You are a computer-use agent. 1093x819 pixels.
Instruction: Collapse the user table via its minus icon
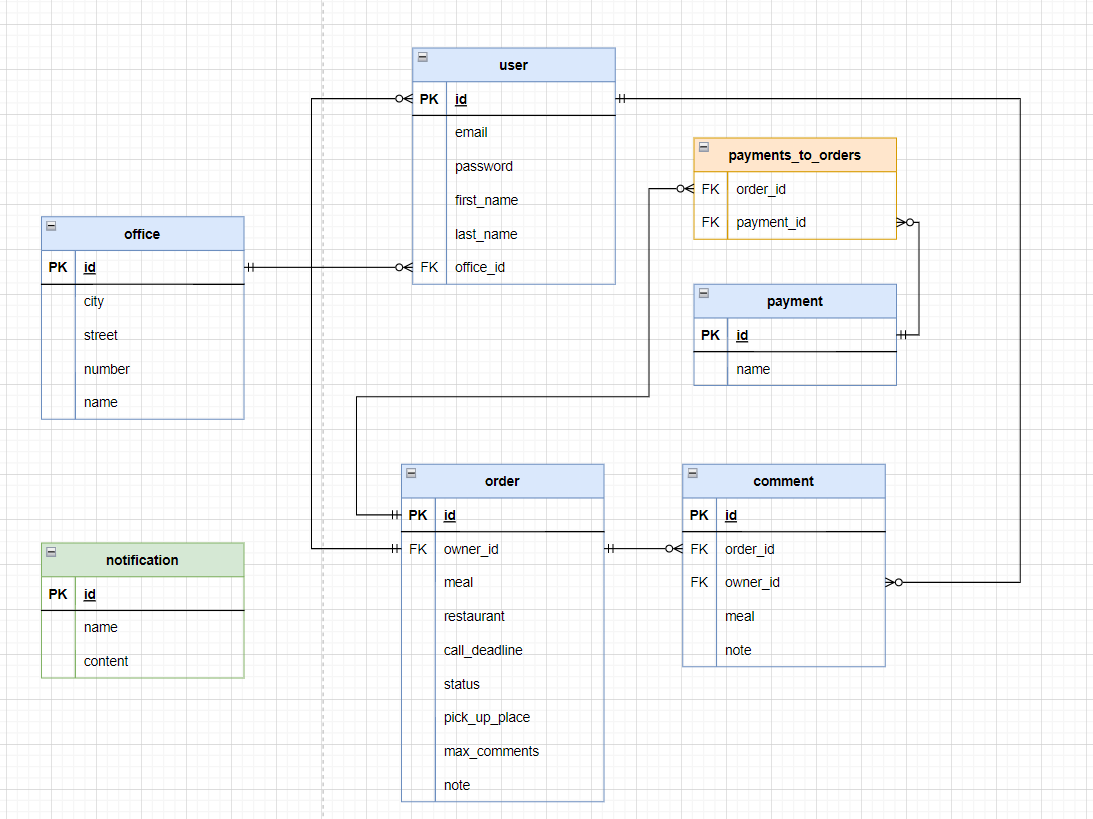coord(421,58)
